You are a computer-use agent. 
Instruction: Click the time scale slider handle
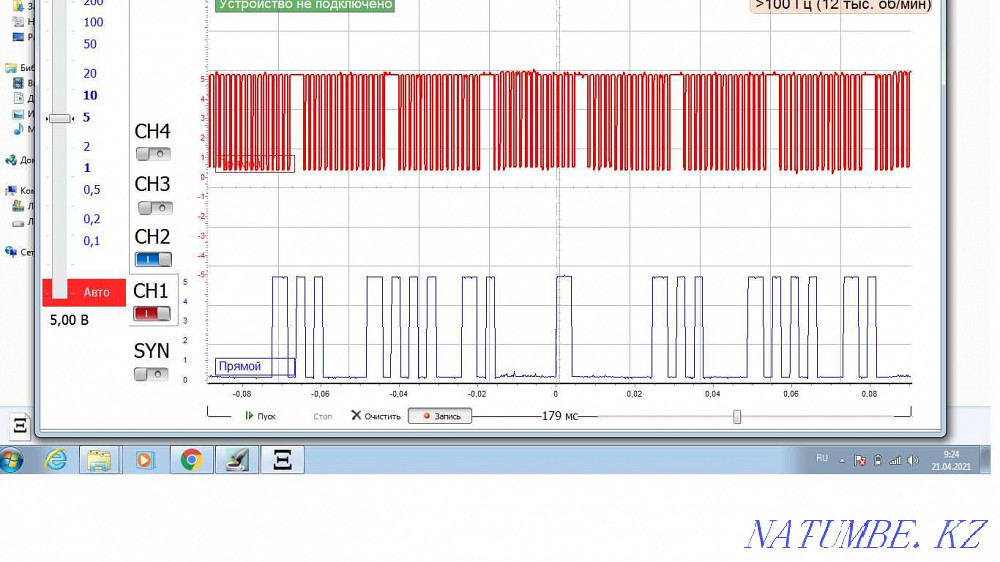pyautogui.click(x=737, y=416)
